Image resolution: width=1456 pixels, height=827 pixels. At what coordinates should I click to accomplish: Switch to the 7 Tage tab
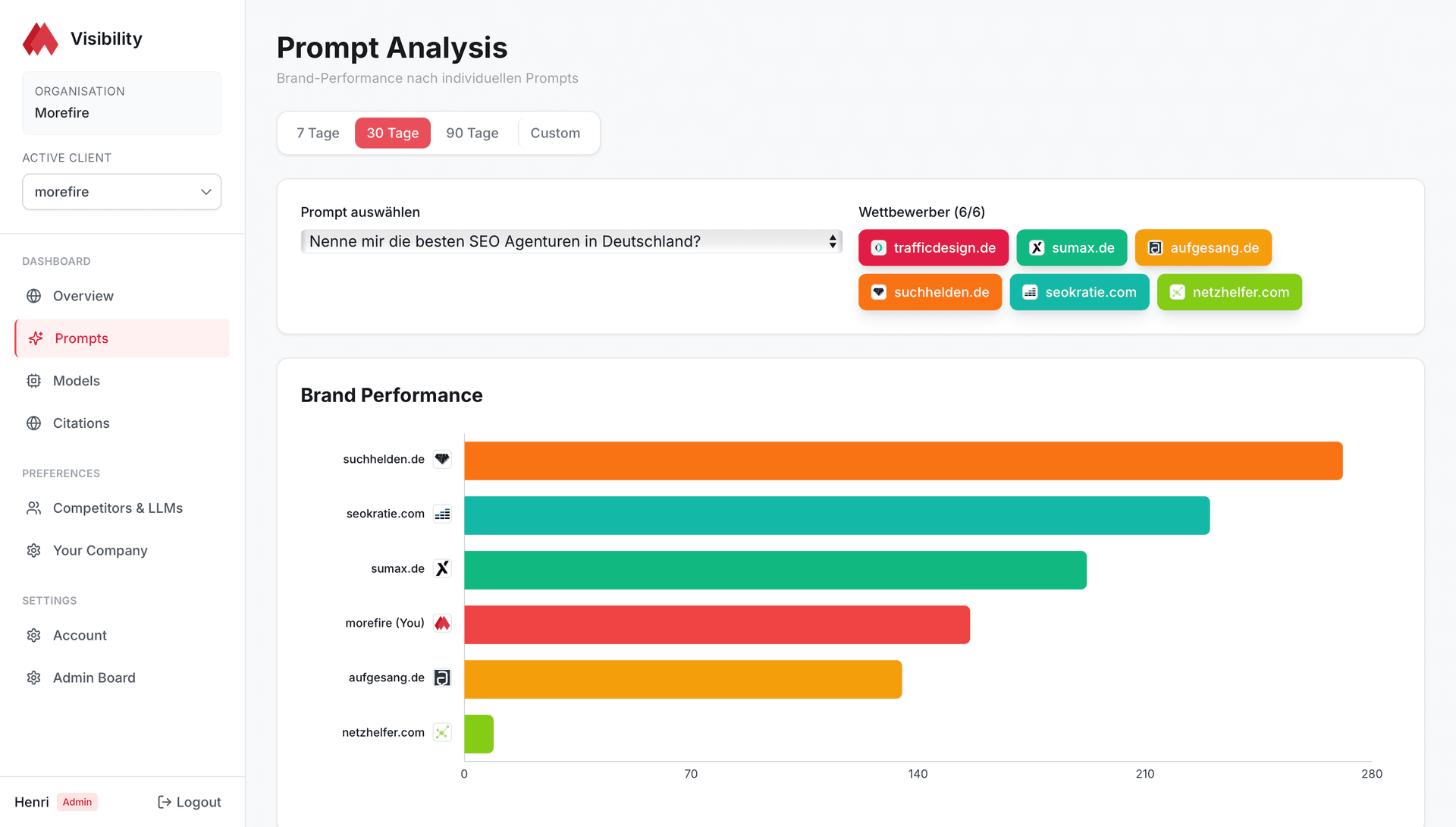317,133
